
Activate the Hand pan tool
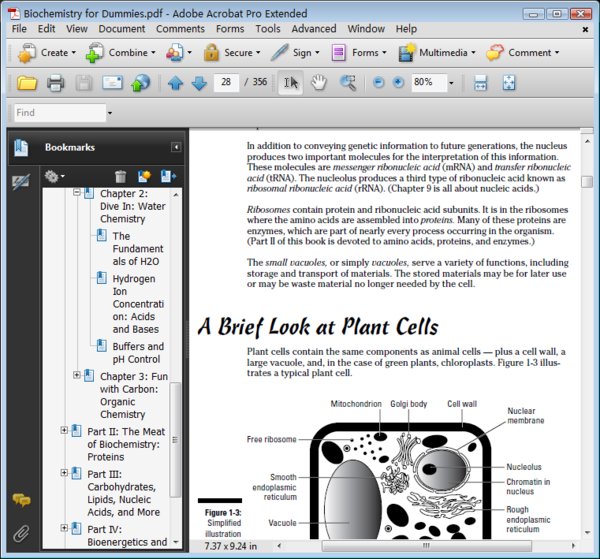pyautogui.click(x=319, y=83)
